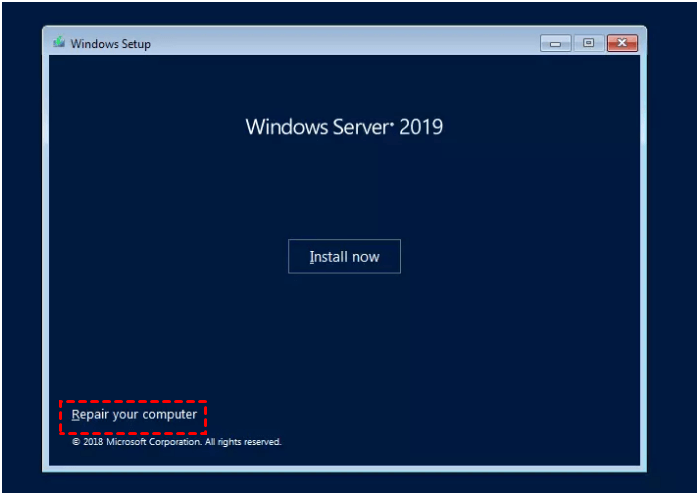Click the Windows Server 2019 heading

click(344, 127)
